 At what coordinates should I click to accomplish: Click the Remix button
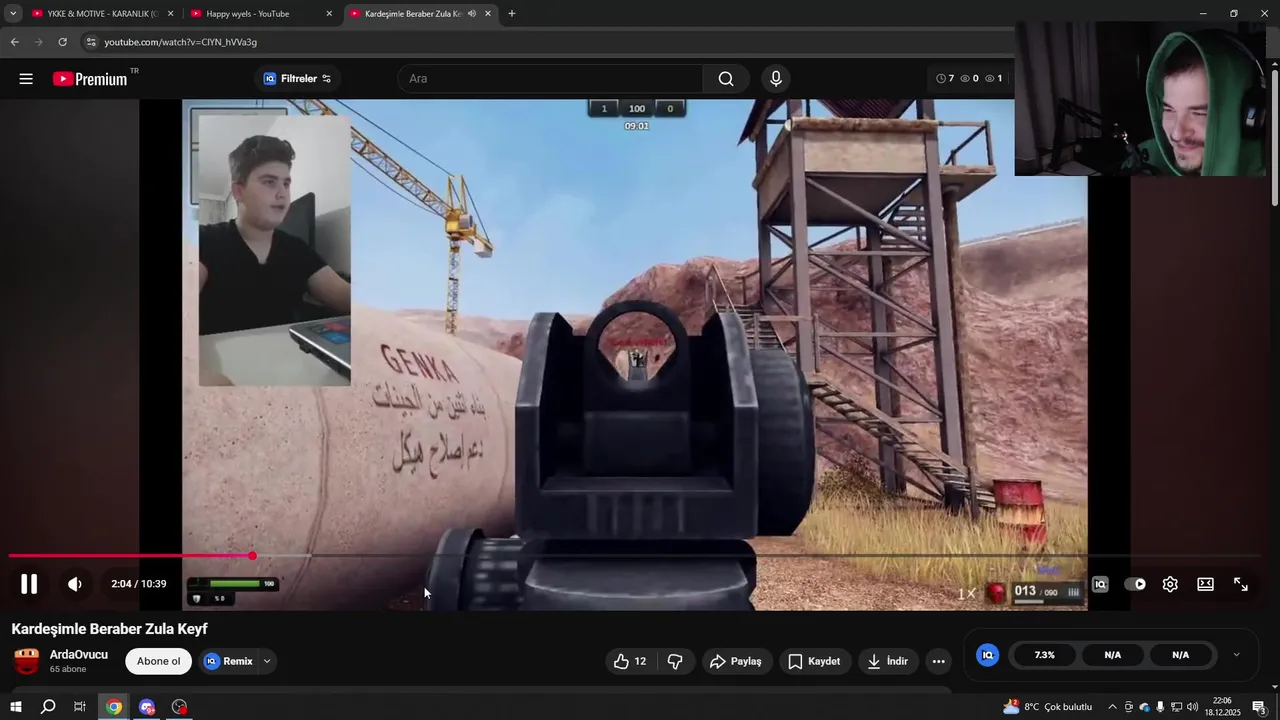click(x=230, y=661)
